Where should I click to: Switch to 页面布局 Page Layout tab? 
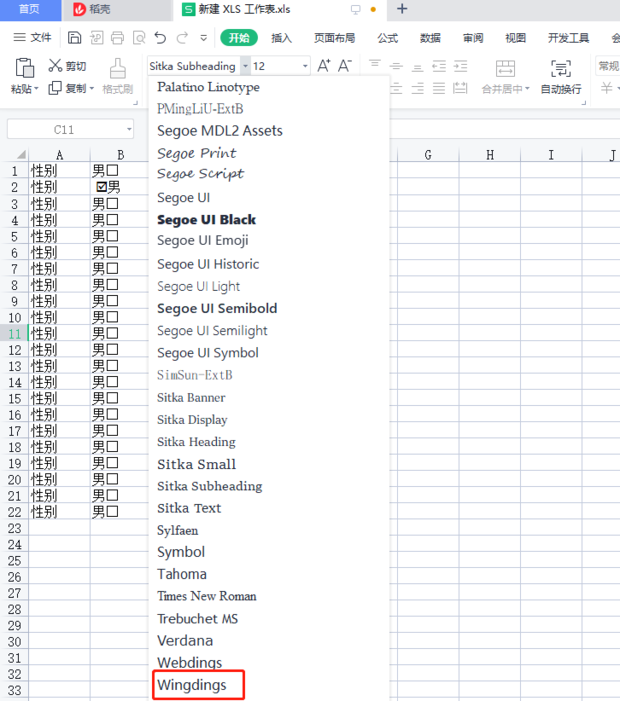tap(334, 38)
